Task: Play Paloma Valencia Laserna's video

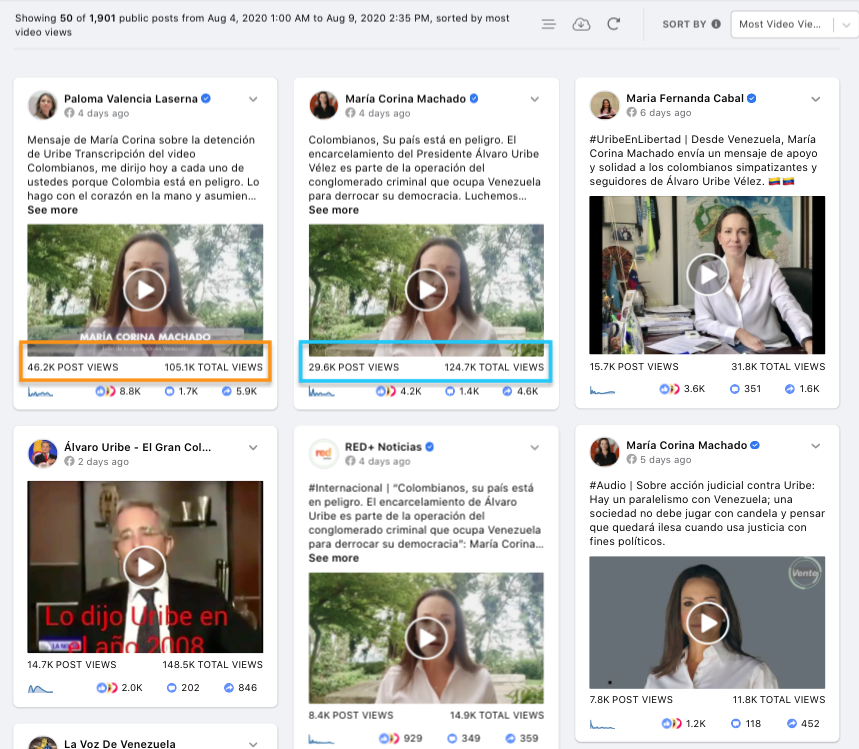Action: pyautogui.click(x=145, y=290)
